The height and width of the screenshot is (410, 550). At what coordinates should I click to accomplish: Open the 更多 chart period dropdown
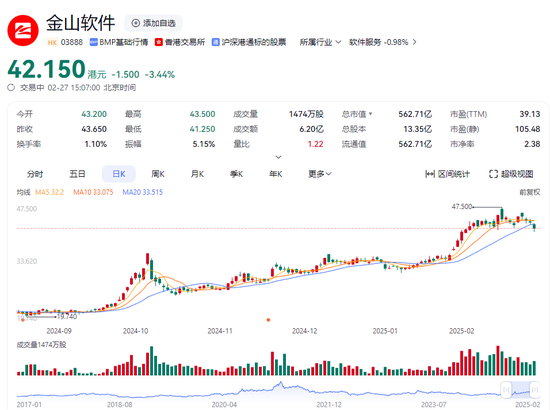point(320,174)
